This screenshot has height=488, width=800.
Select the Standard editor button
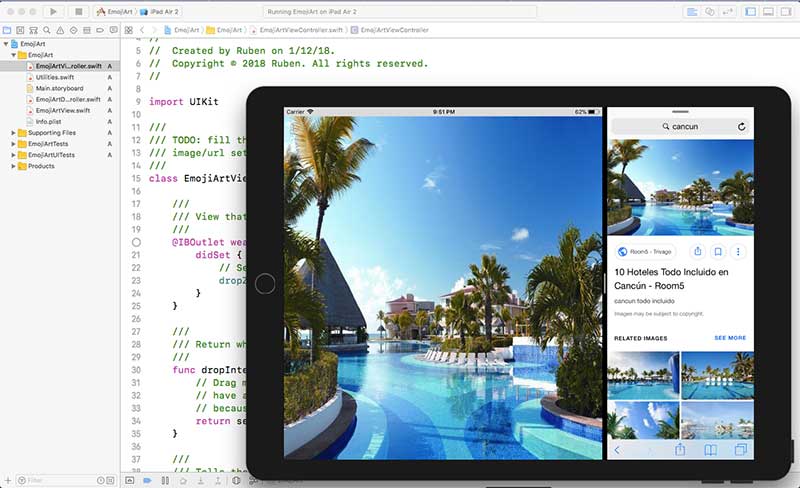[692, 11]
